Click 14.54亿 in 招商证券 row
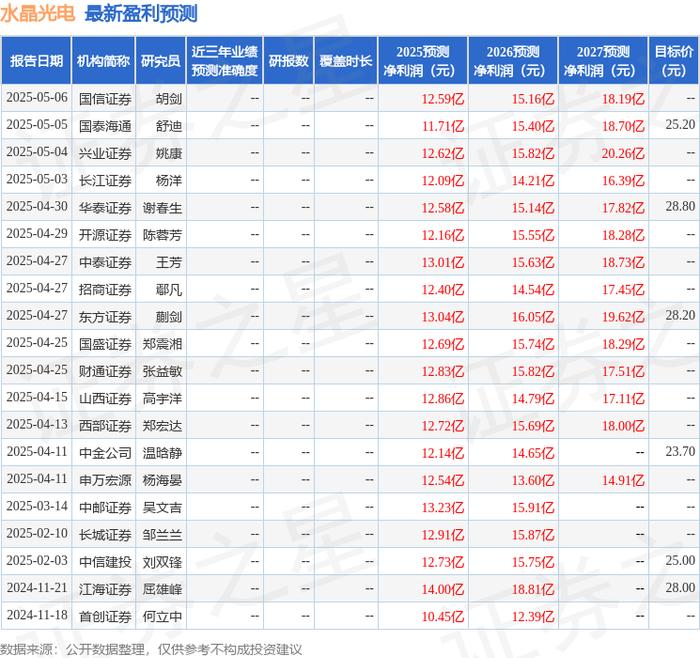Screen dimensions: 700x658 click(x=533, y=289)
